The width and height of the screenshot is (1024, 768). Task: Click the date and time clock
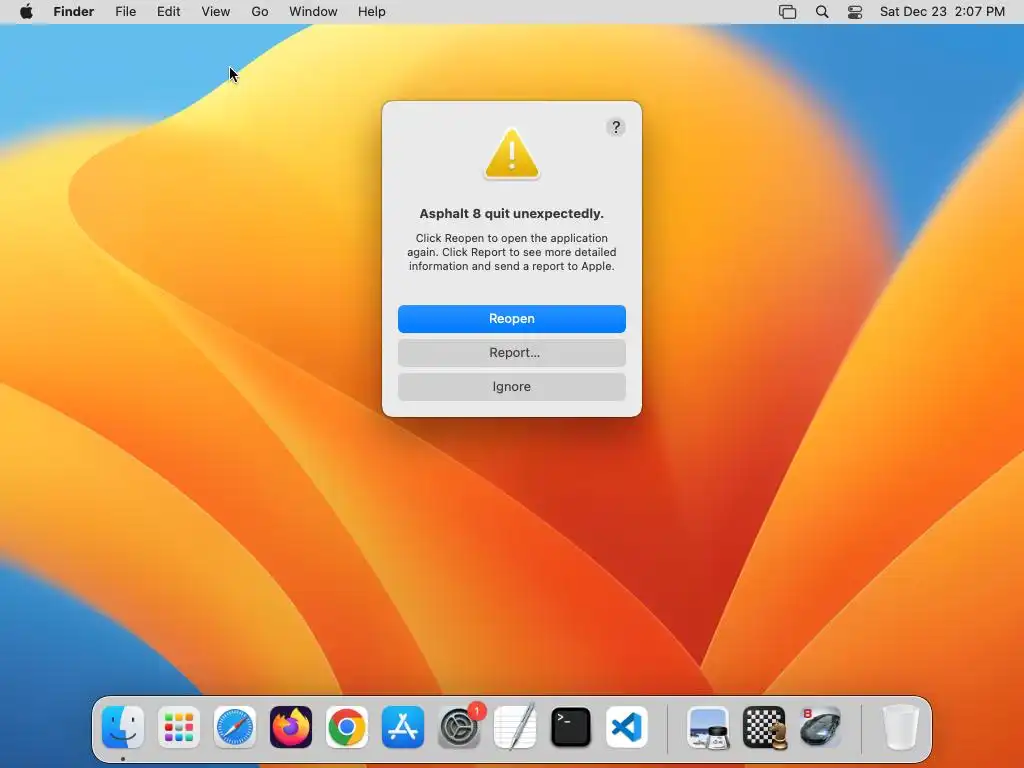(942, 12)
